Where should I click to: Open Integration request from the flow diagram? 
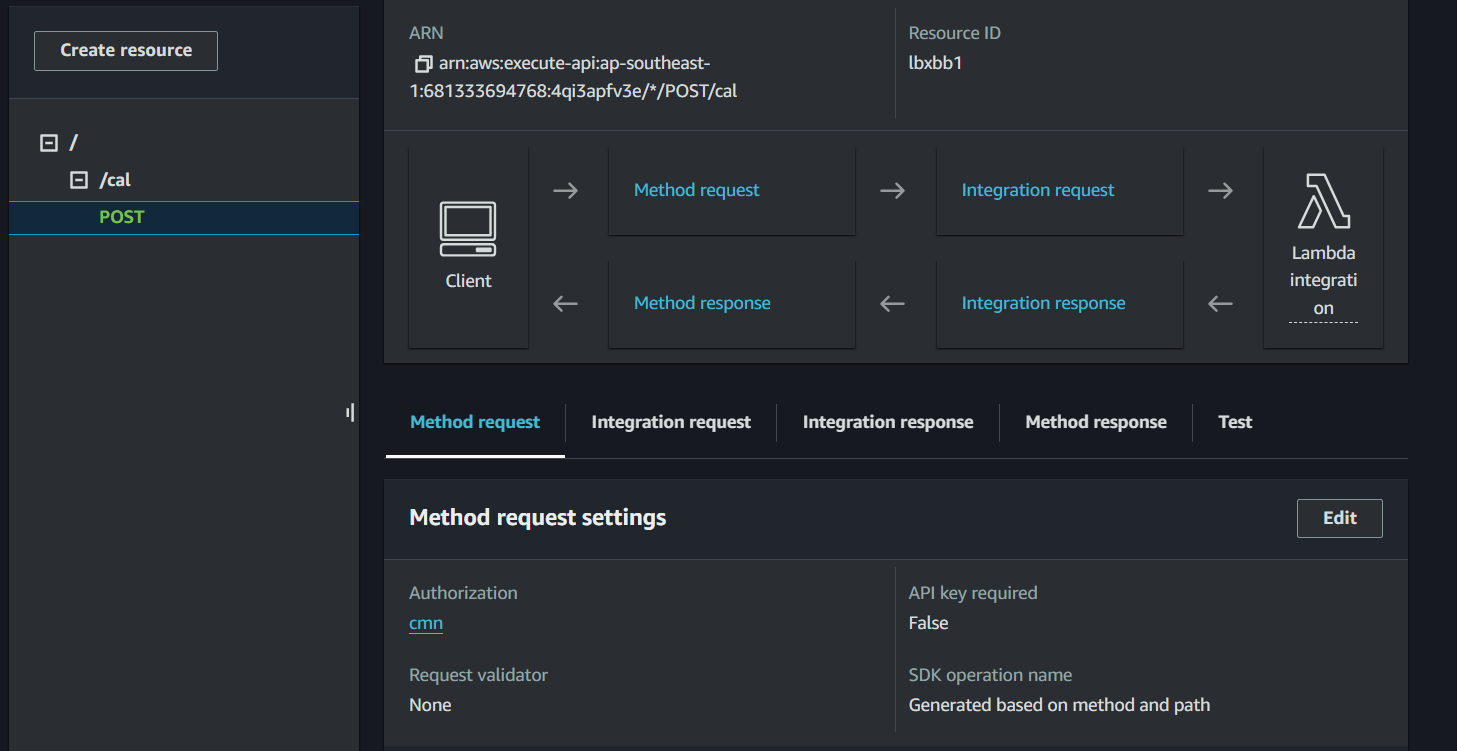point(1037,189)
